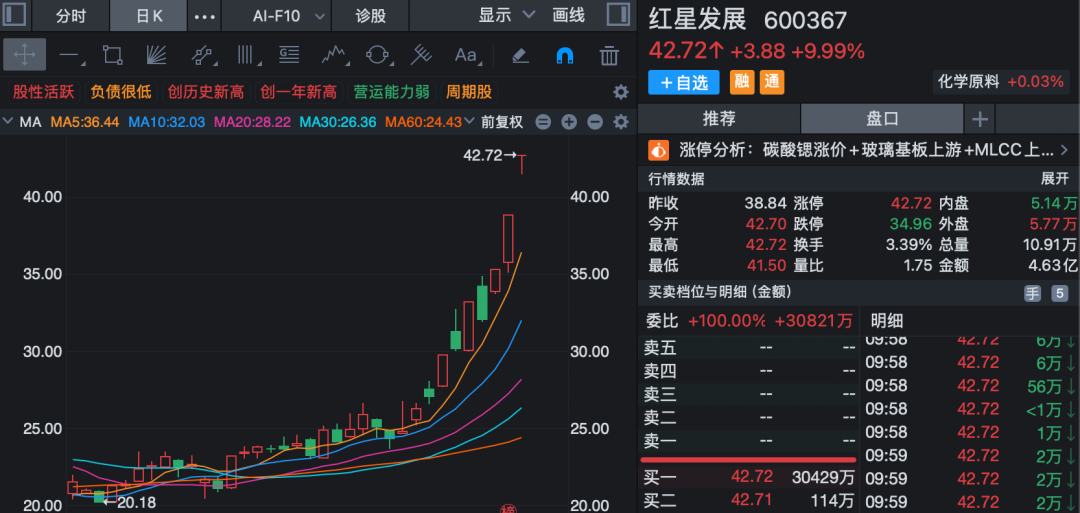Click the 创一年新高 tag

[x=299, y=92]
